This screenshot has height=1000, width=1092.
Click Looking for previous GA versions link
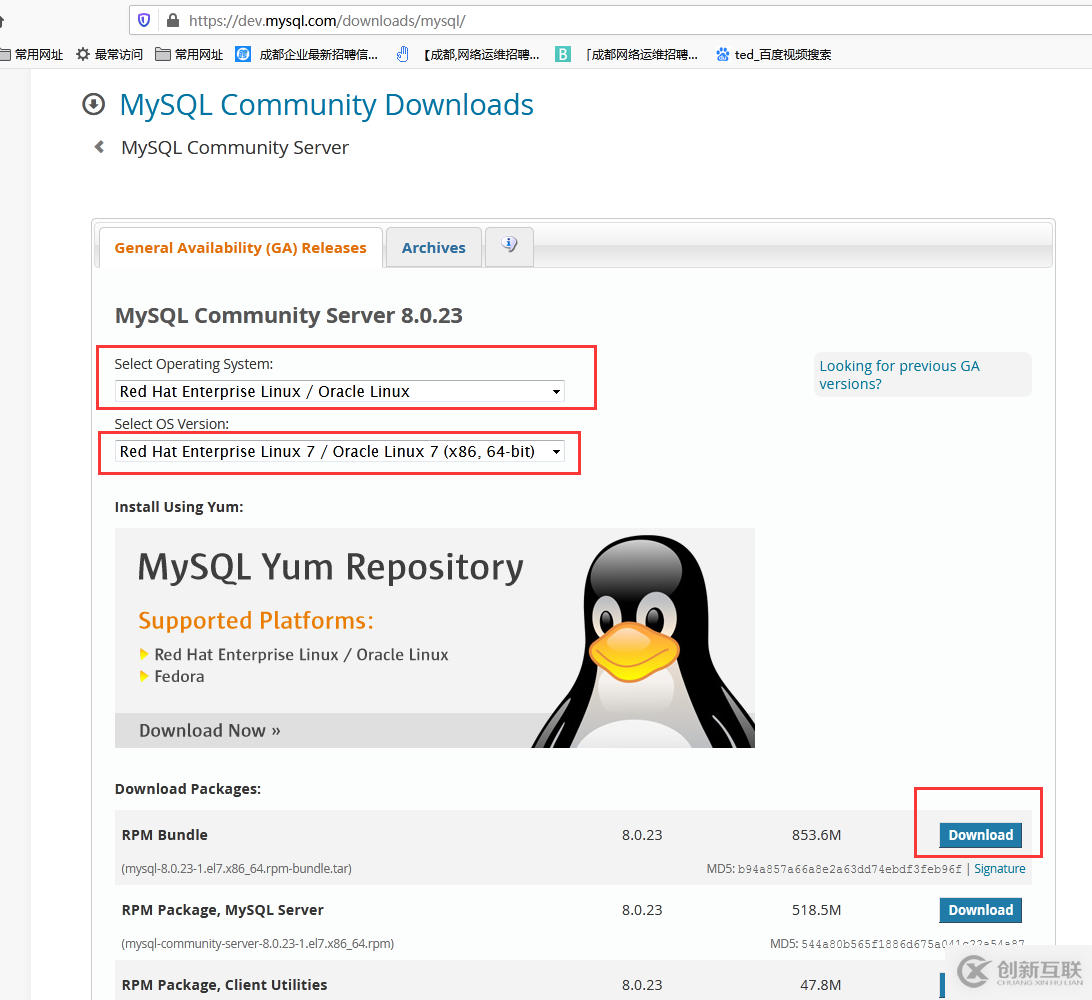pos(899,375)
